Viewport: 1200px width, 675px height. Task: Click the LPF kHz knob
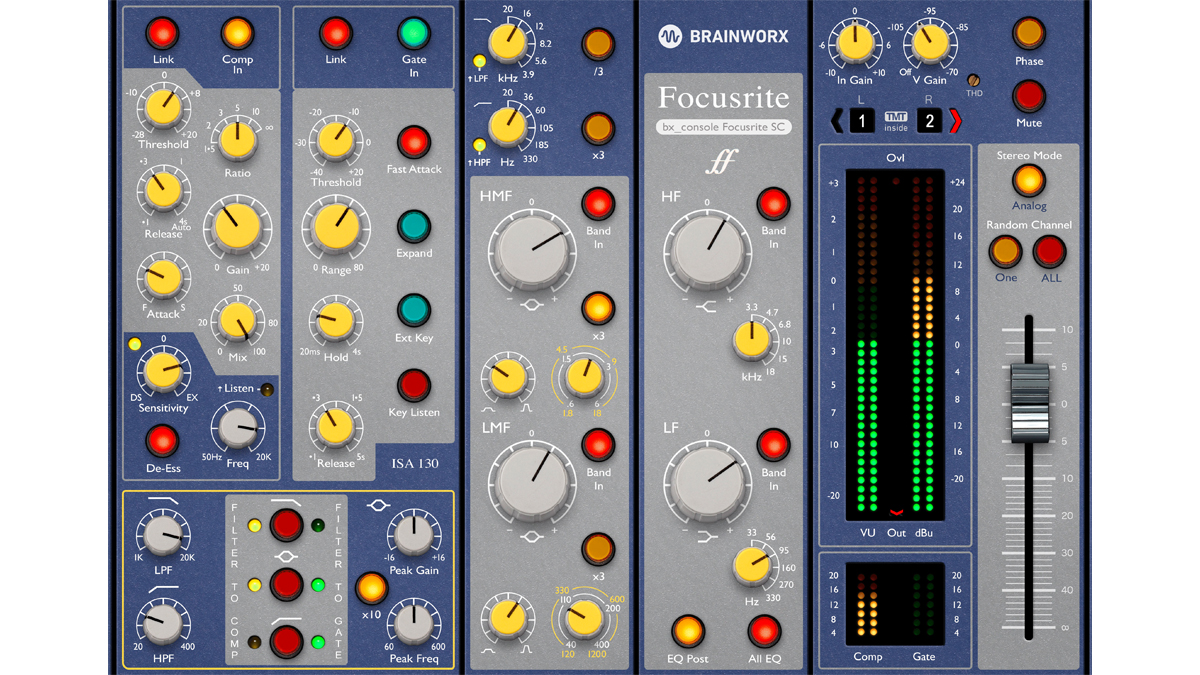coord(509,40)
